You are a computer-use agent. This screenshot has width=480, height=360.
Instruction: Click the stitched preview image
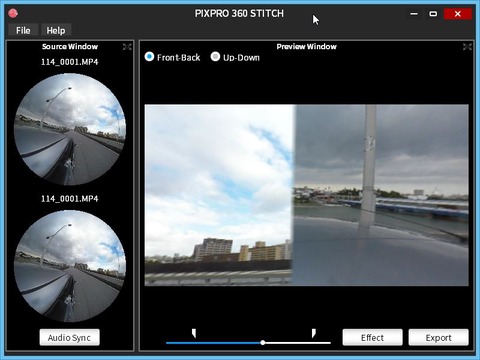[306, 195]
